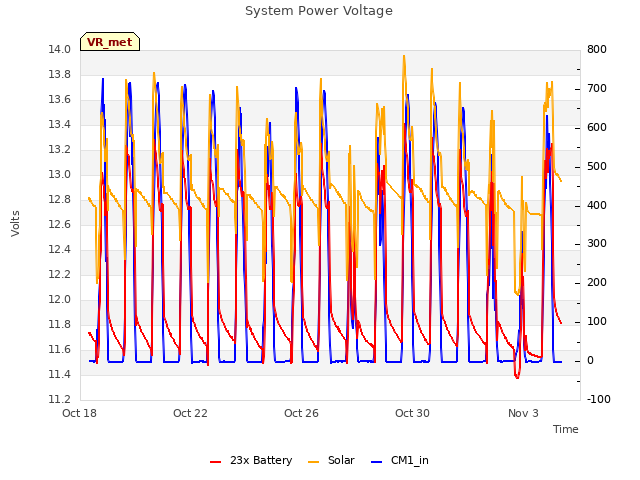Click the 200 right axis value
This screenshot has width=640, height=480.
coord(597,282)
